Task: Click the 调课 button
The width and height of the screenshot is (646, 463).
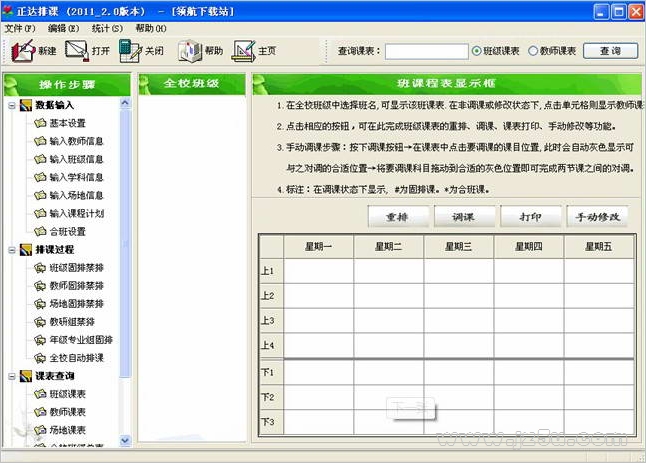Action: tap(464, 217)
